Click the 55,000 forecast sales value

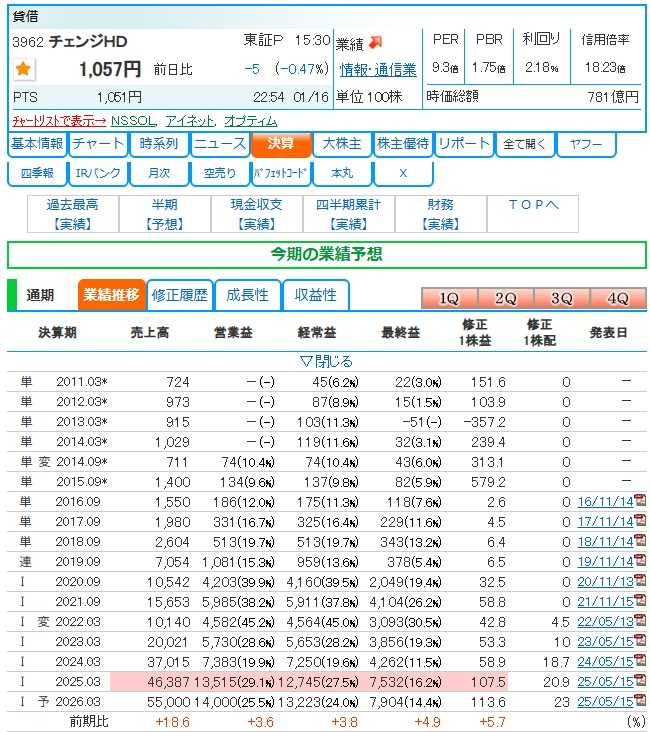coord(169,702)
